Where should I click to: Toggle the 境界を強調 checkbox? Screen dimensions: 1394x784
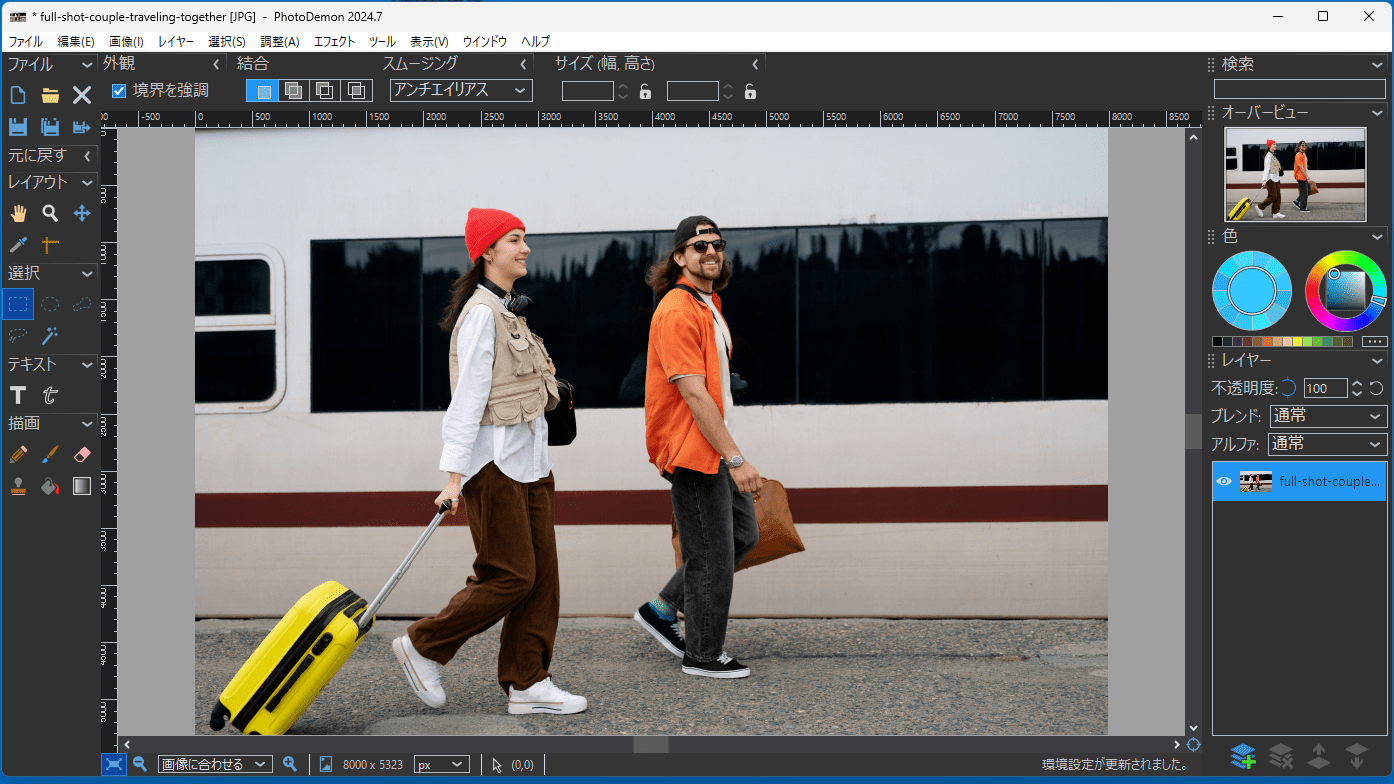[119, 91]
